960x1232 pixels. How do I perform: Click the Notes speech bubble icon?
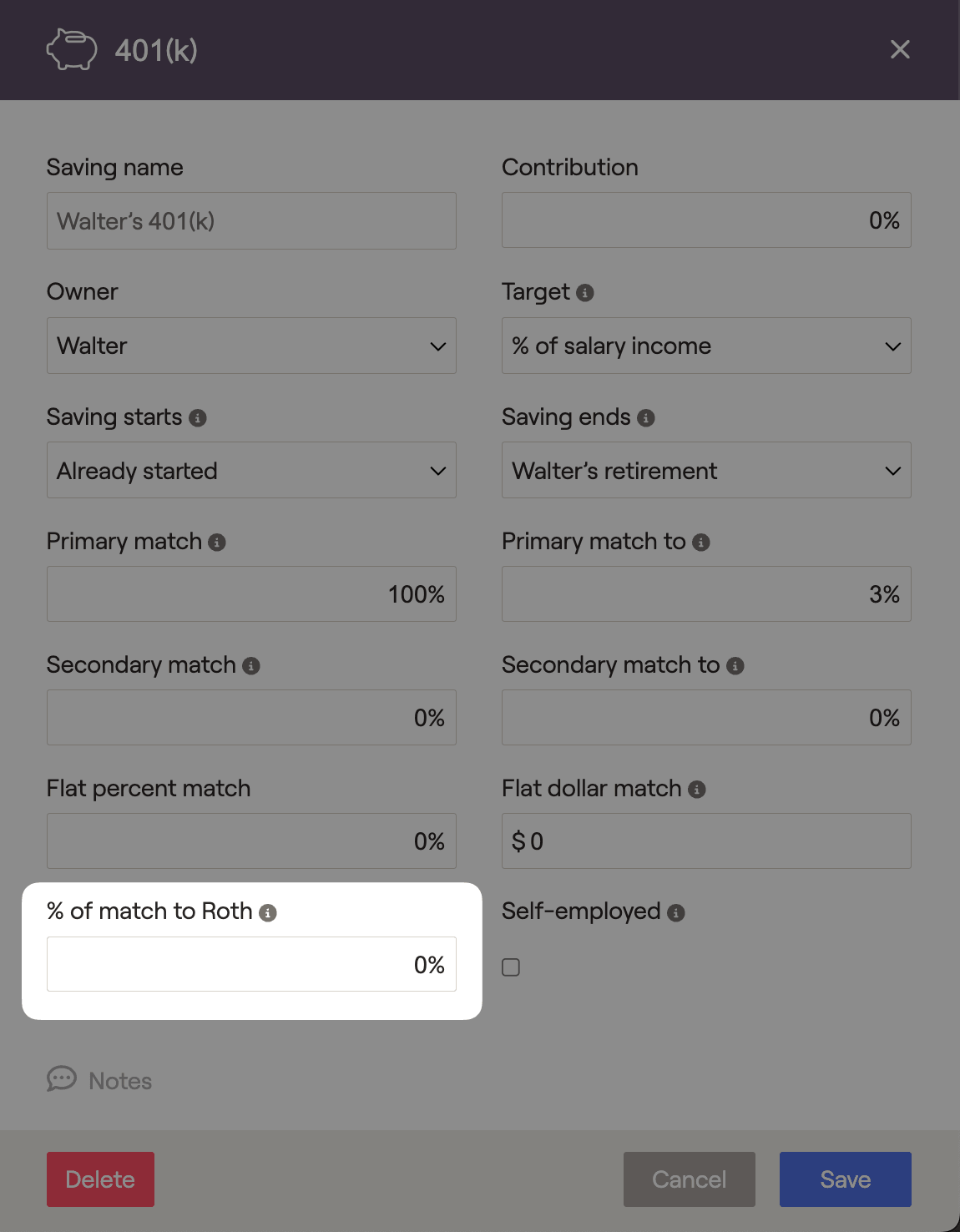coord(62,1078)
